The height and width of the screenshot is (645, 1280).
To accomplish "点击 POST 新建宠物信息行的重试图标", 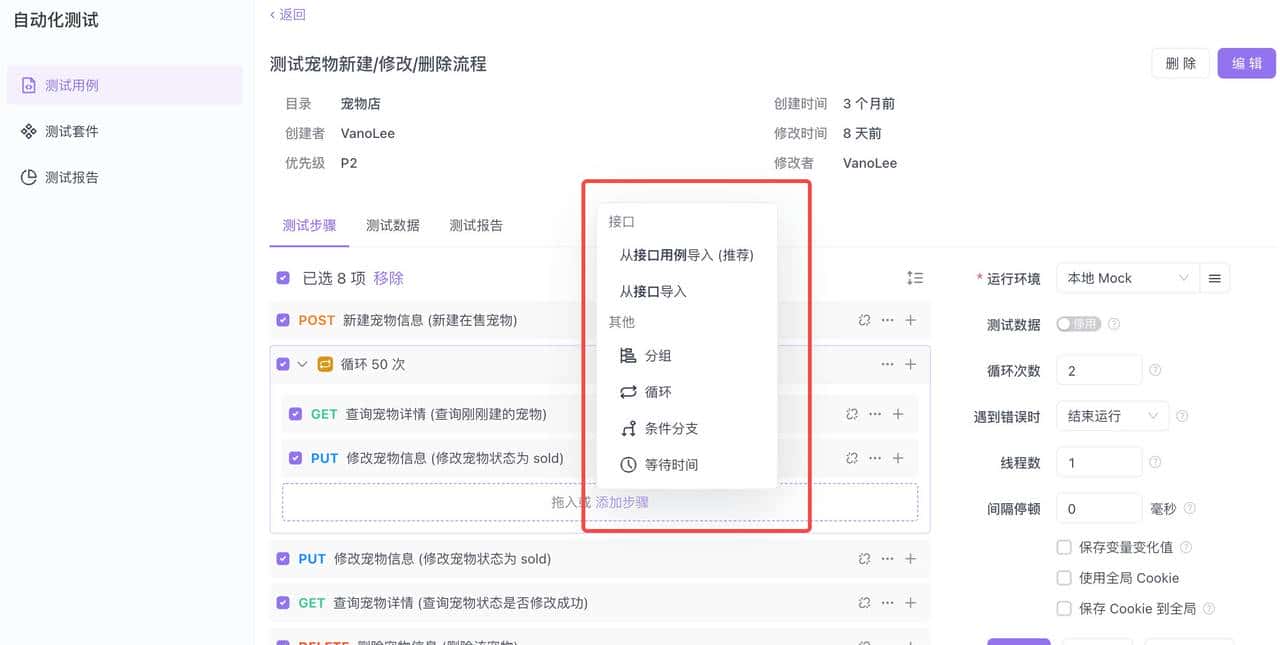I will pyautogui.click(x=864, y=321).
